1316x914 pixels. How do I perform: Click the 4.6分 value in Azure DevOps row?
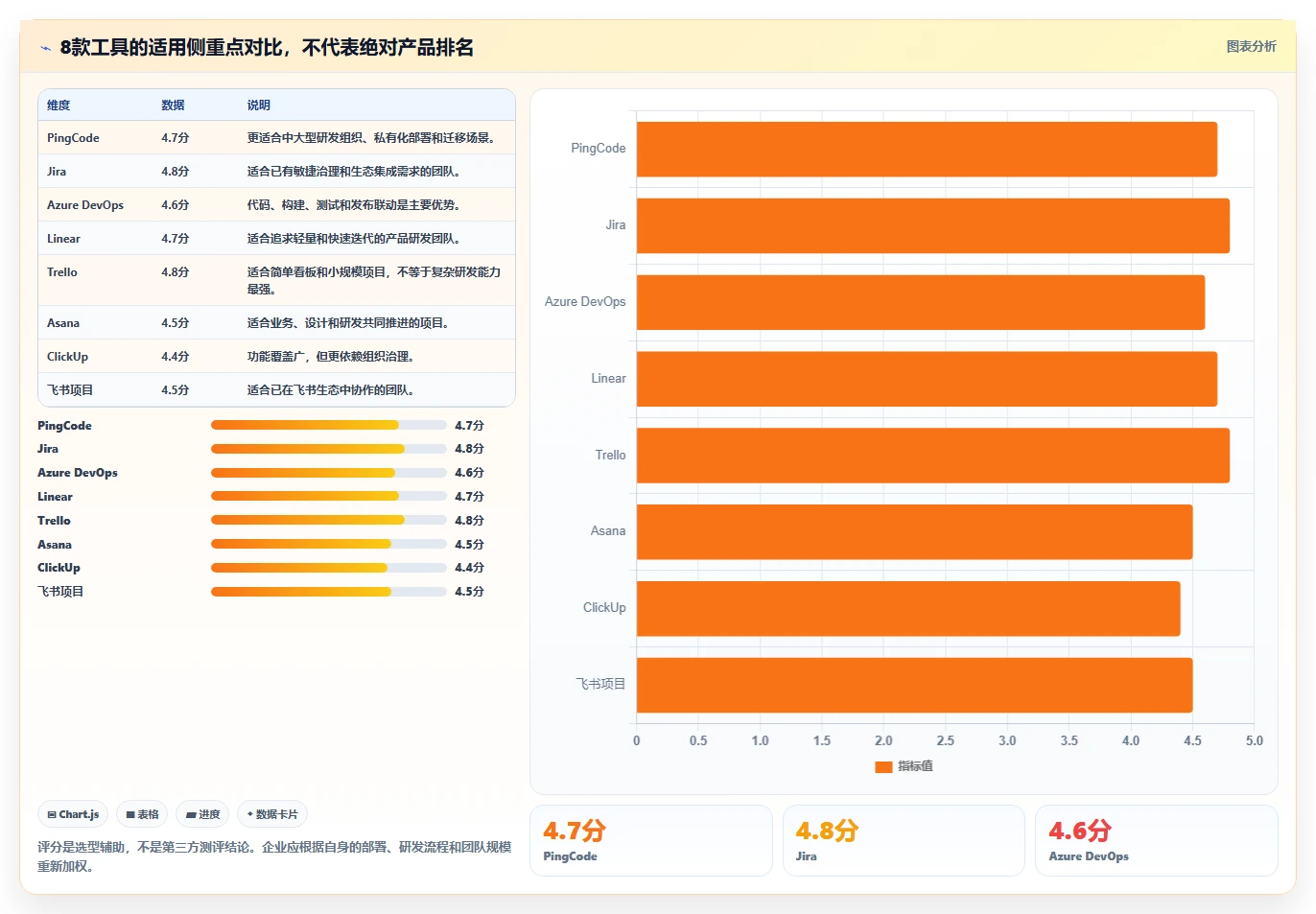(x=176, y=205)
